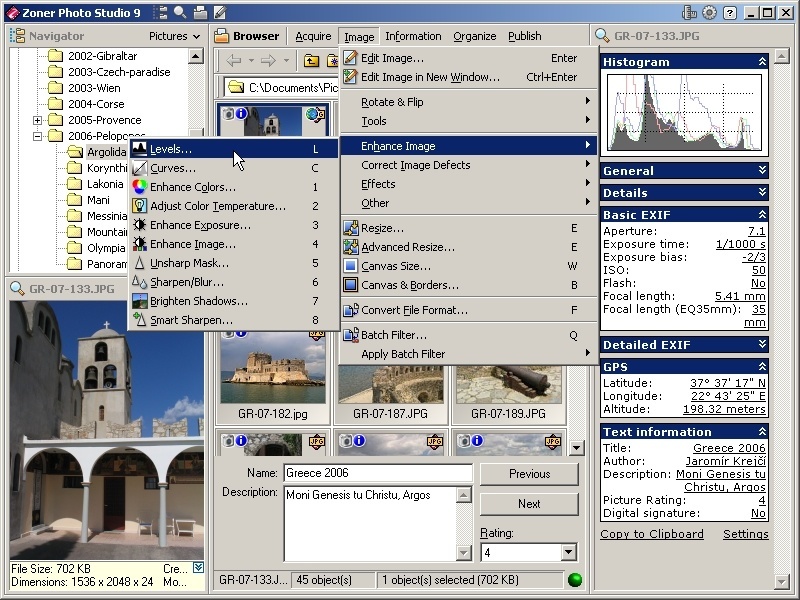Click the Curves icon in the submenu
This screenshot has width=800, height=600.
click(140, 168)
